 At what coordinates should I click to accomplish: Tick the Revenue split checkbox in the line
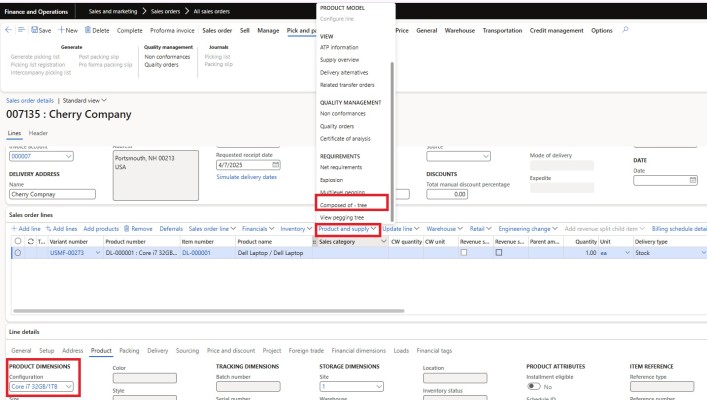(464, 253)
